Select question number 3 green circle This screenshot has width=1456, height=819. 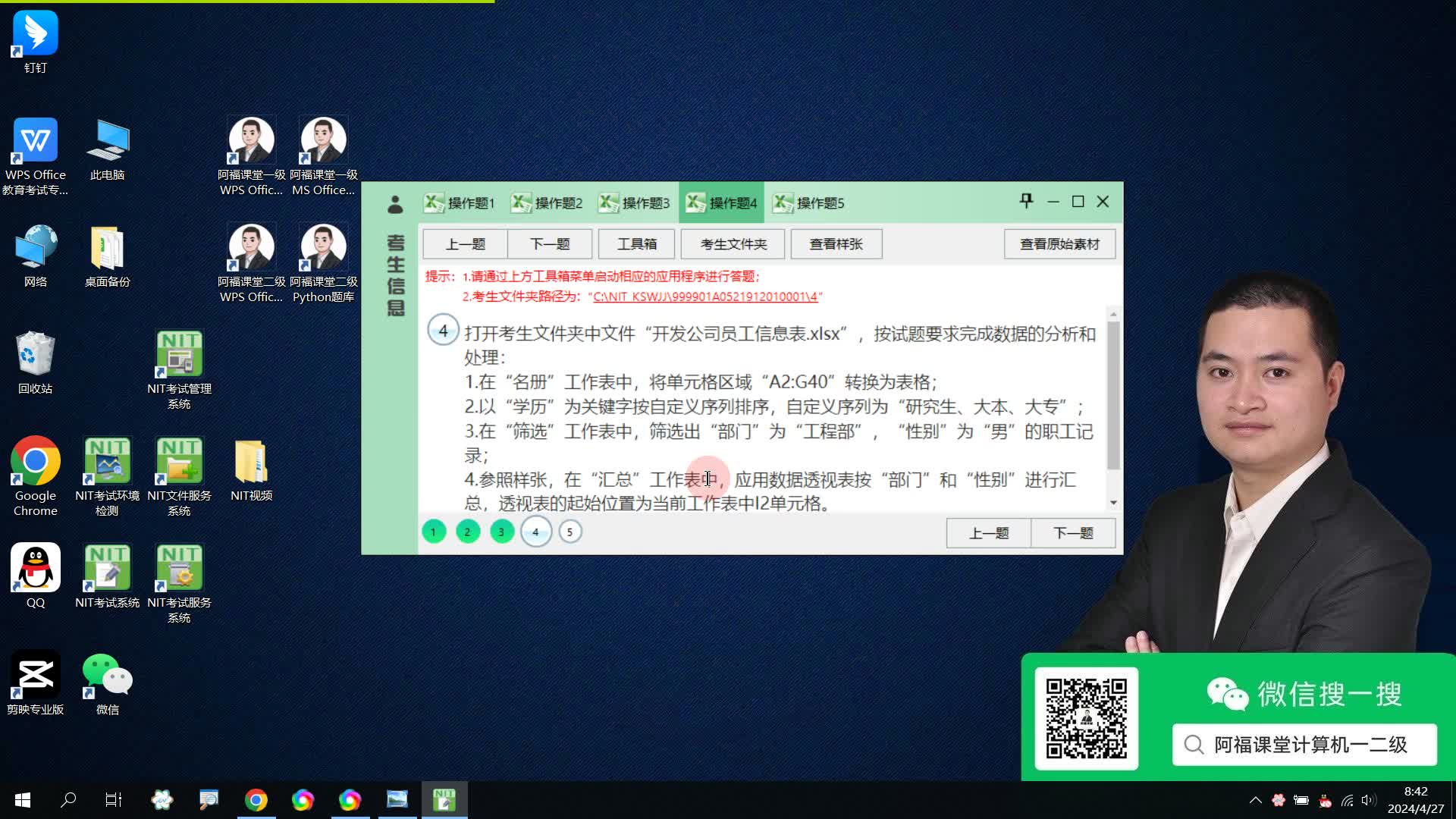(501, 532)
